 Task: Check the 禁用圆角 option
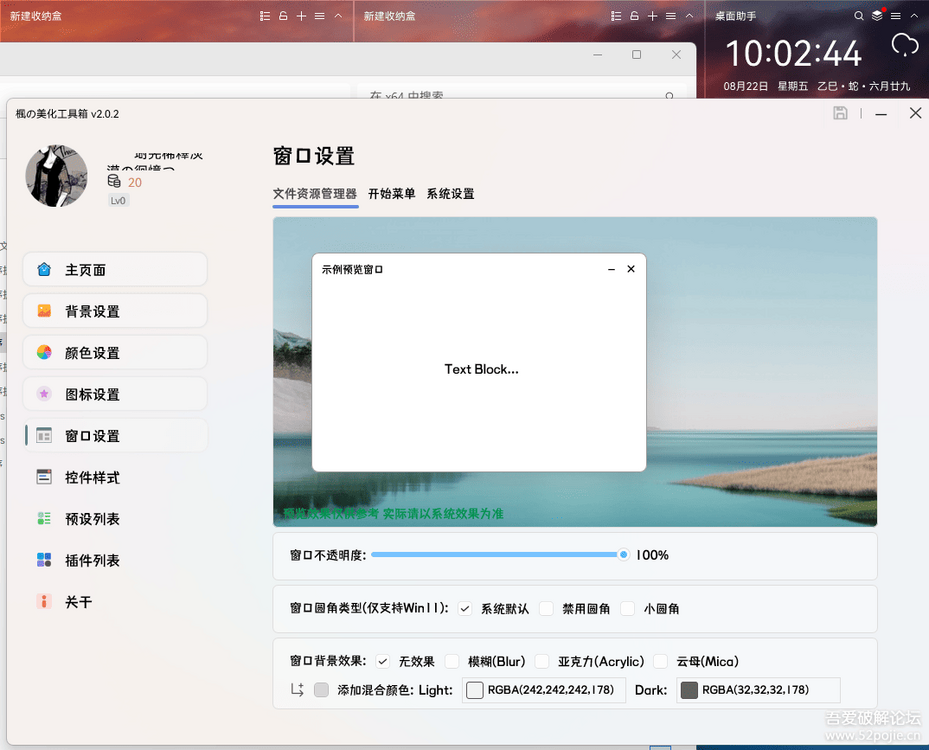click(546, 608)
